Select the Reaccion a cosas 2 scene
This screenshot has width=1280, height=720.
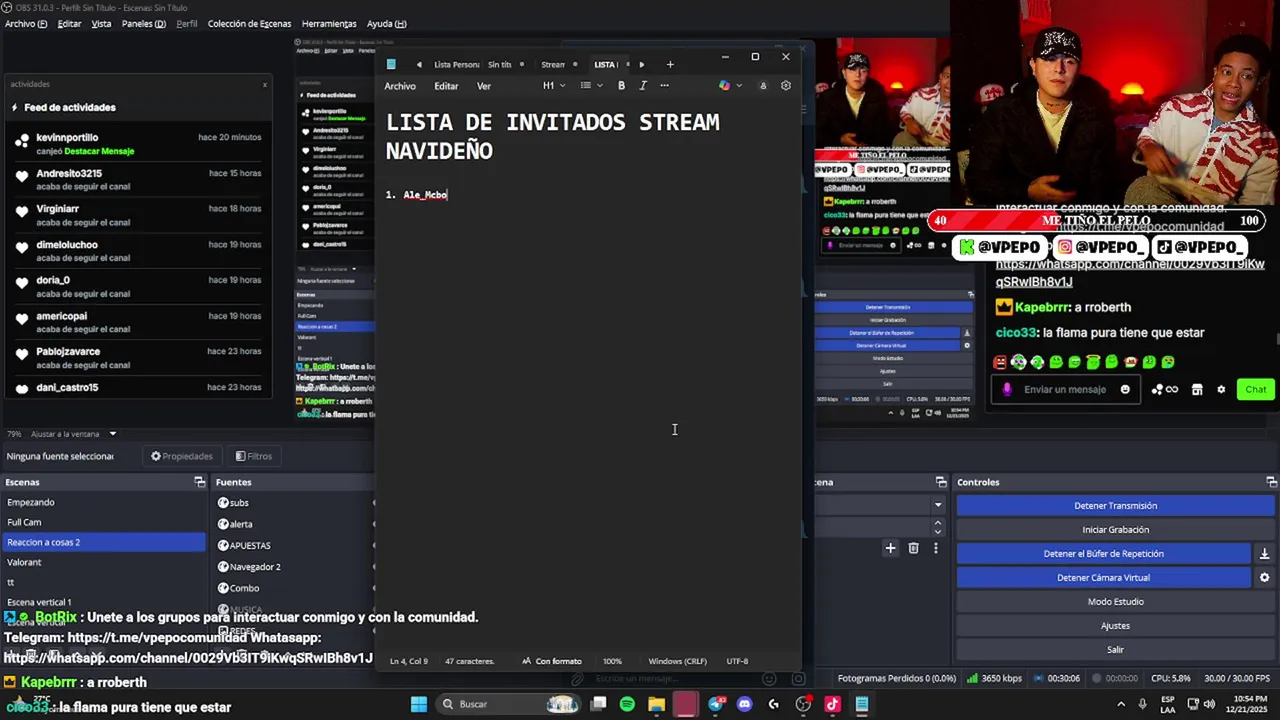point(103,542)
